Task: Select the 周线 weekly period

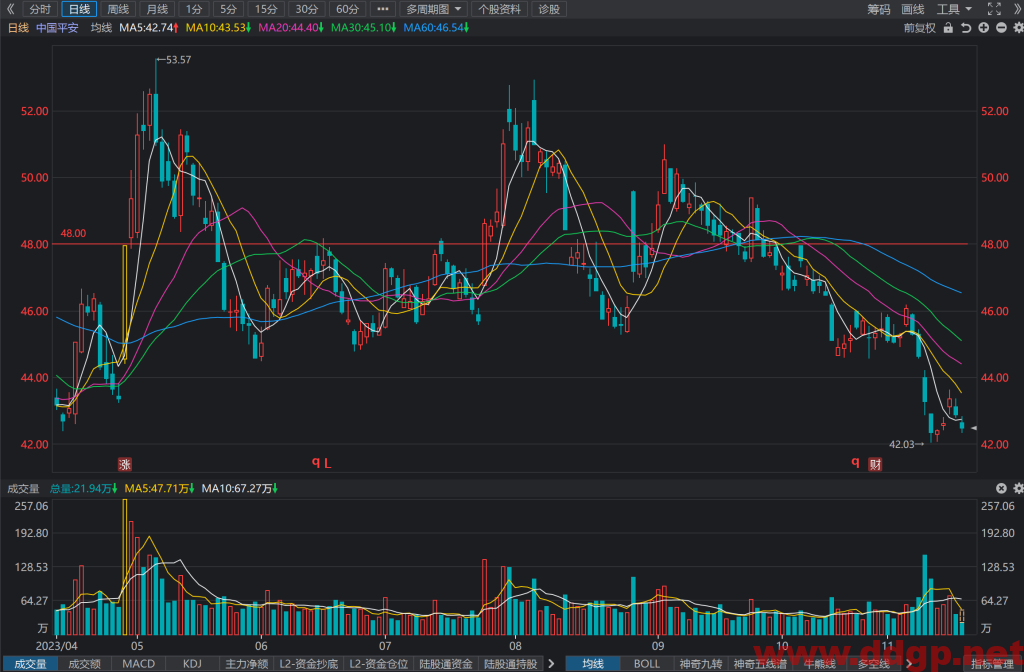Action: click(118, 9)
